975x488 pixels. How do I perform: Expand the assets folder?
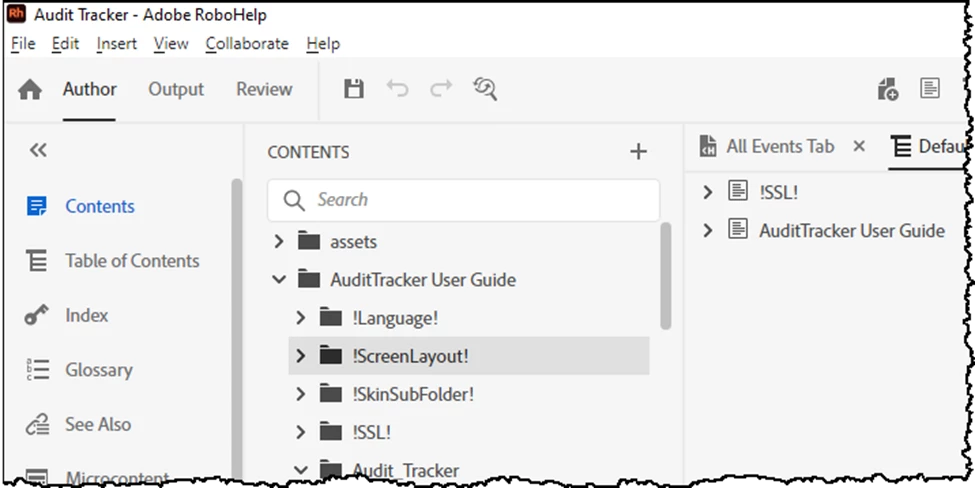(279, 241)
